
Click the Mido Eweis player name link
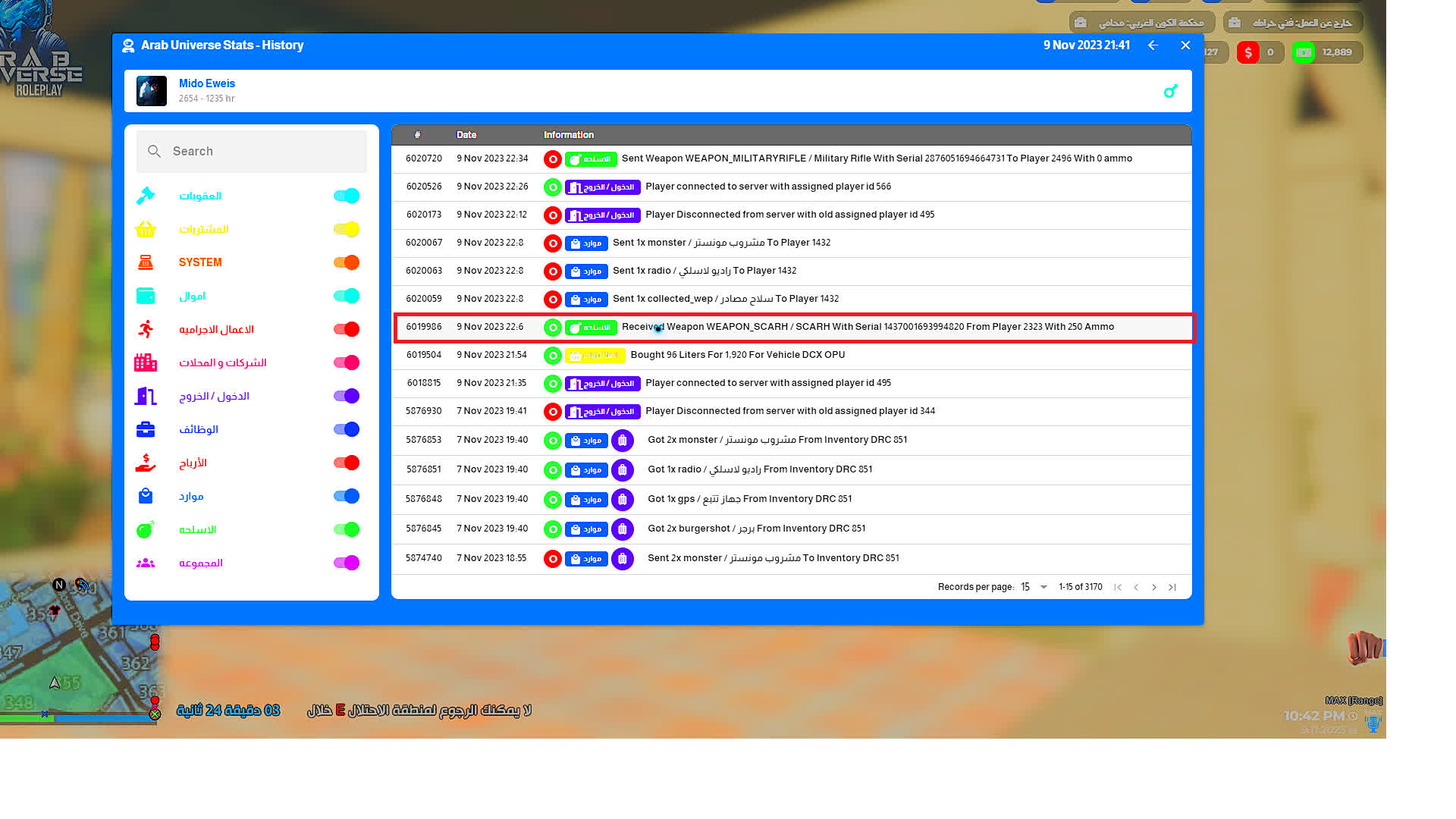207,83
